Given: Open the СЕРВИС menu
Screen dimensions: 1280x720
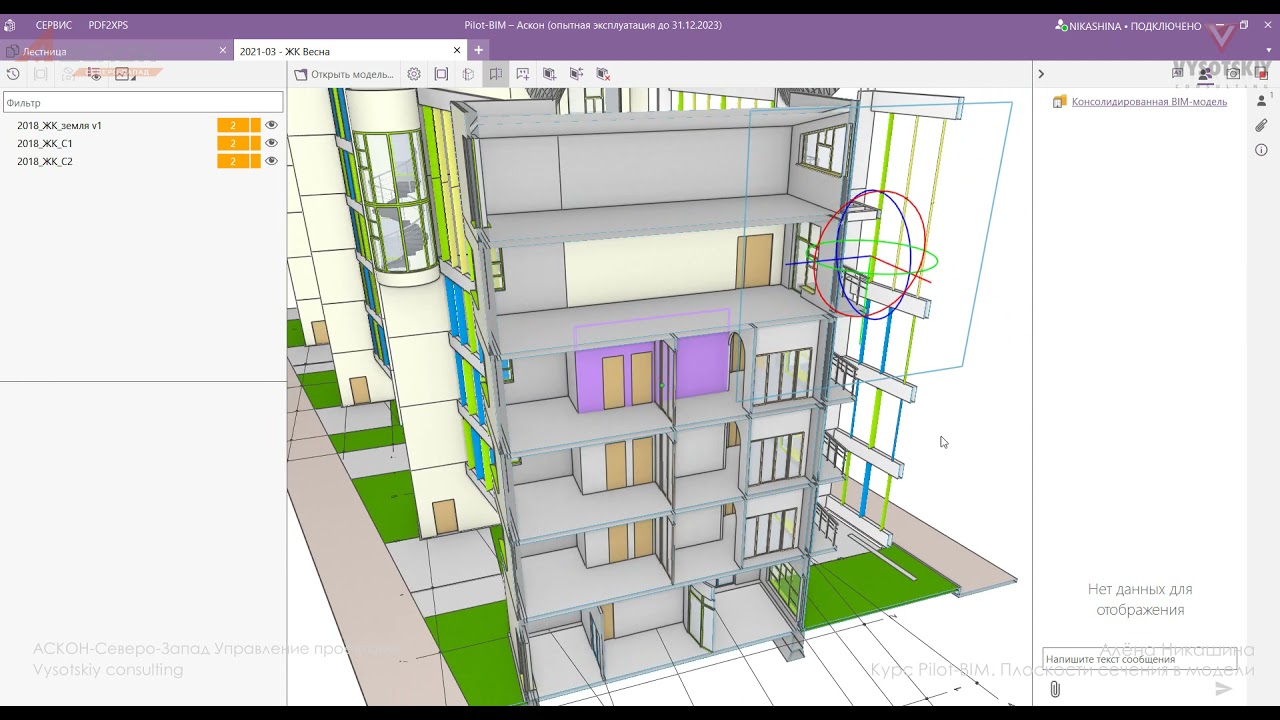Looking at the screenshot, I should (x=54, y=25).
